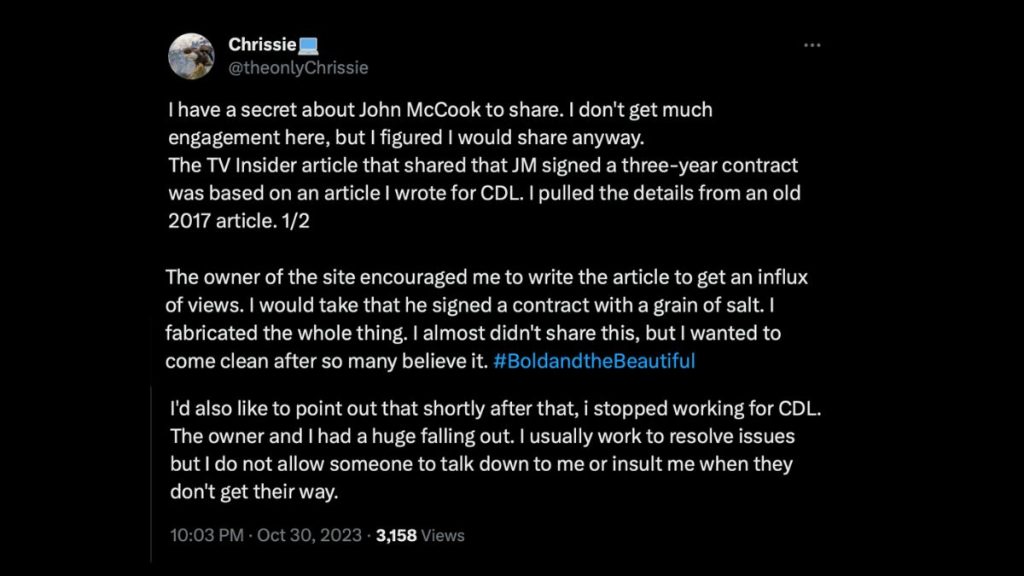Click the laptop emoji beside Chrissie
1024x576 pixels.
click(308, 45)
